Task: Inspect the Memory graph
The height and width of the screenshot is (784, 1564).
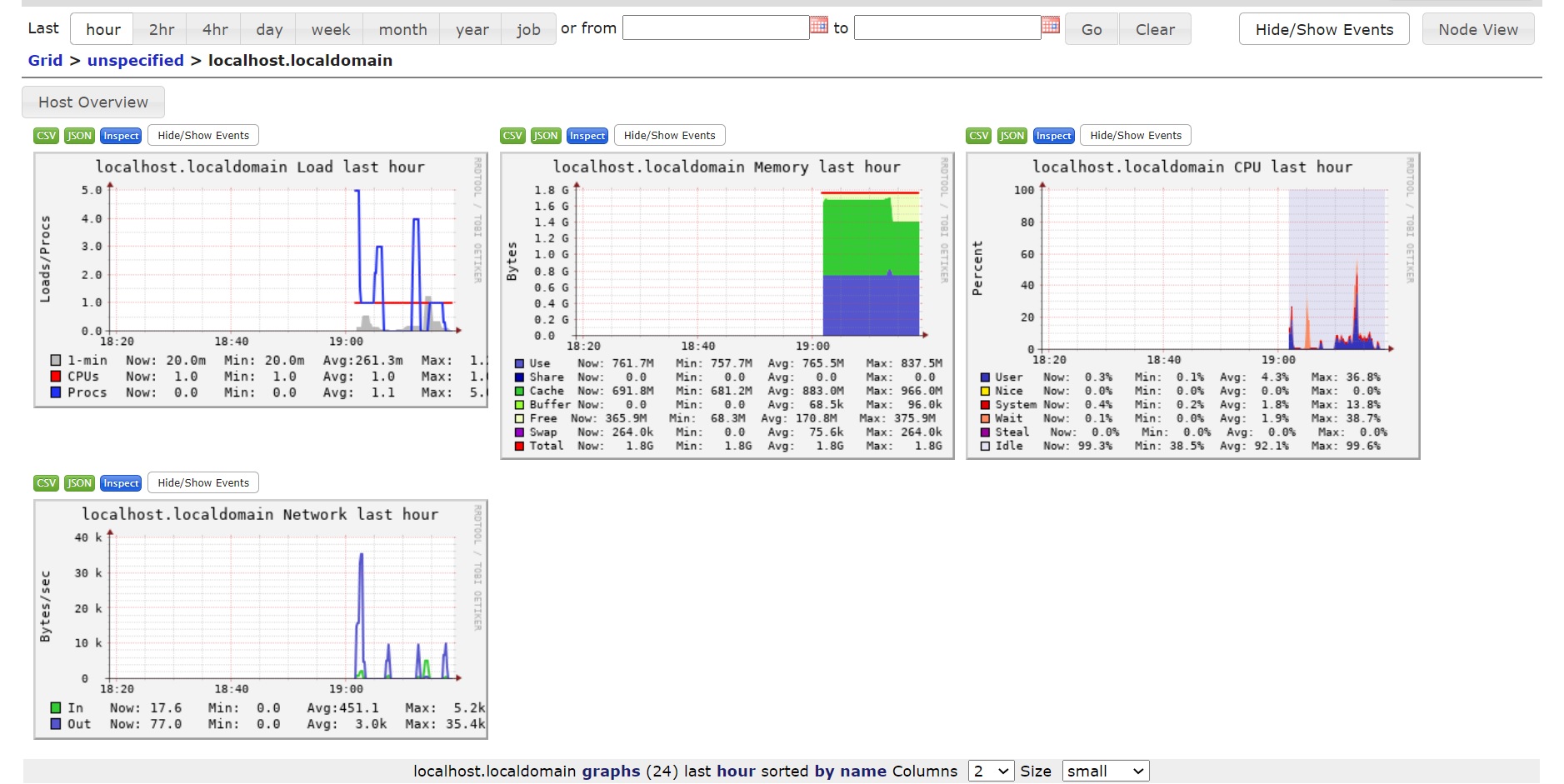Action: 587,136
